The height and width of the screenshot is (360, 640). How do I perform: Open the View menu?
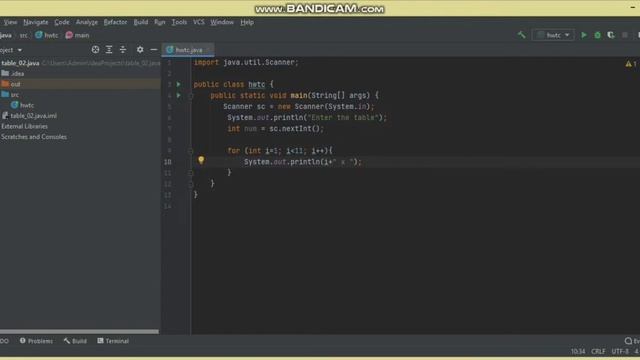click(x=10, y=22)
